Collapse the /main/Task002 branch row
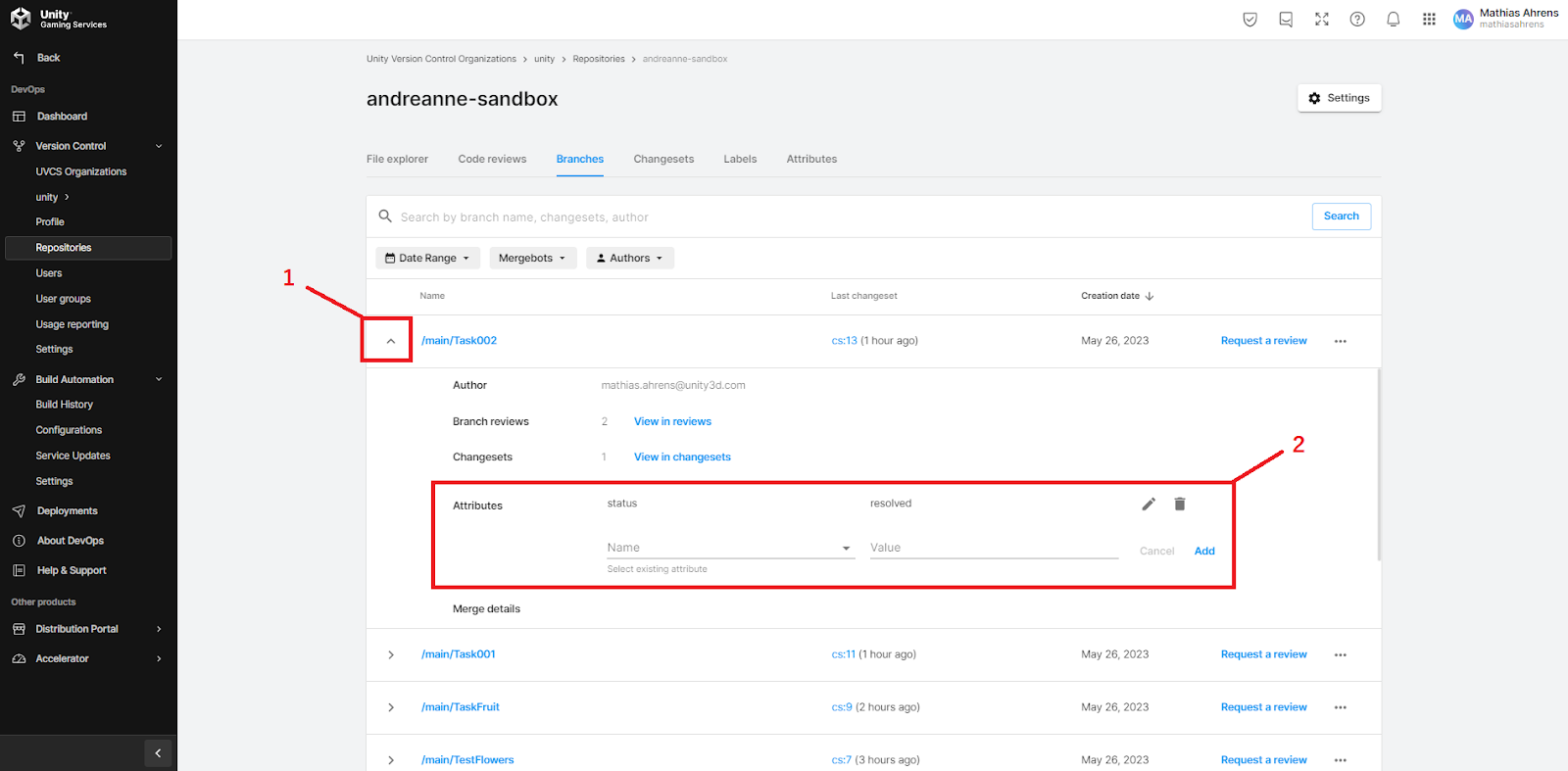 391,341
